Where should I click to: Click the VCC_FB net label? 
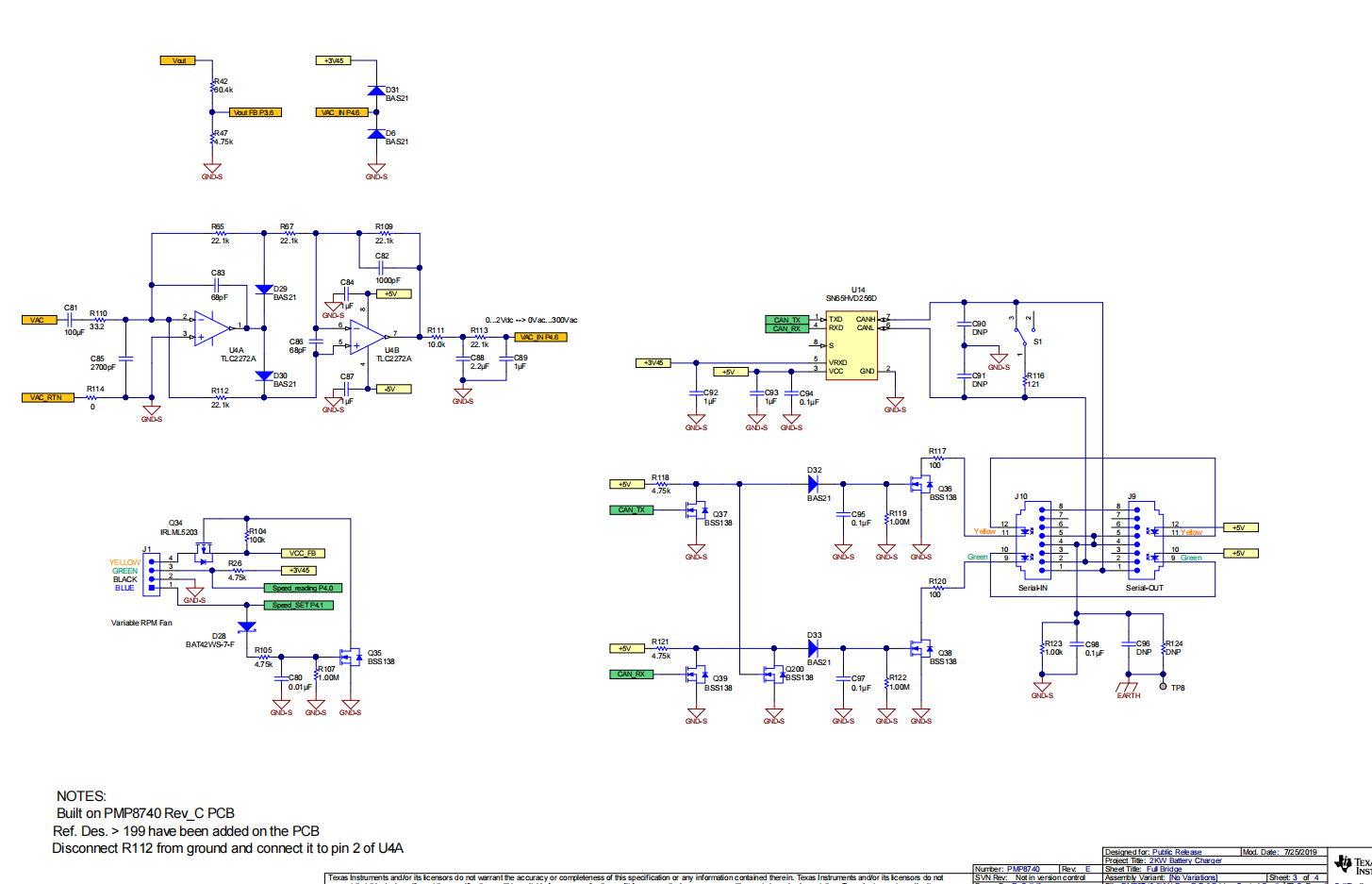(x=303, y=554)
